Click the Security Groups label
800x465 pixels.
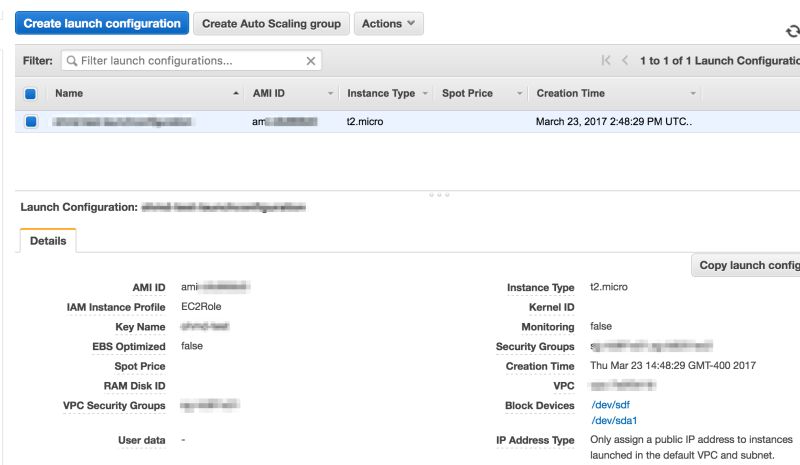[x=535, y=347]
